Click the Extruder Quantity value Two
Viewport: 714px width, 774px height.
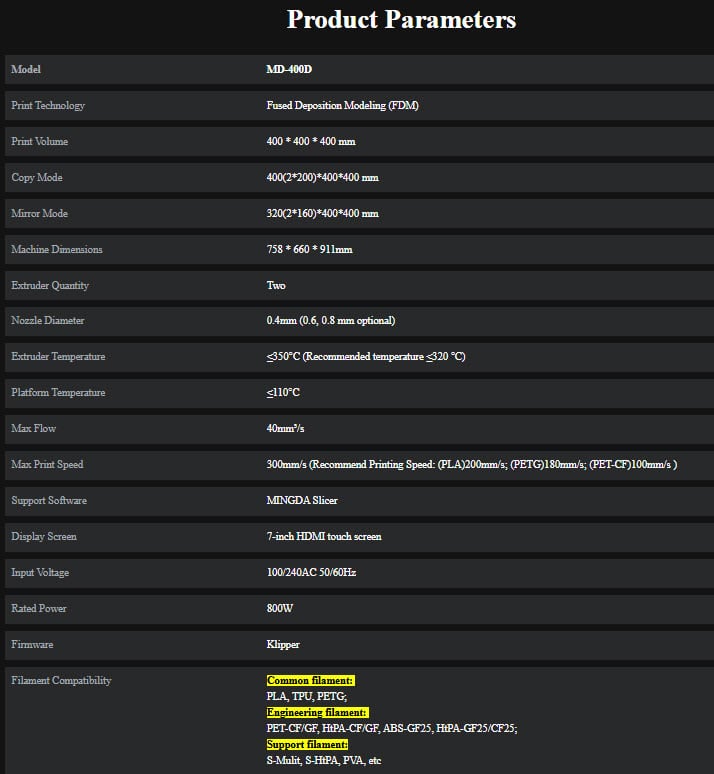click(276, 286)
